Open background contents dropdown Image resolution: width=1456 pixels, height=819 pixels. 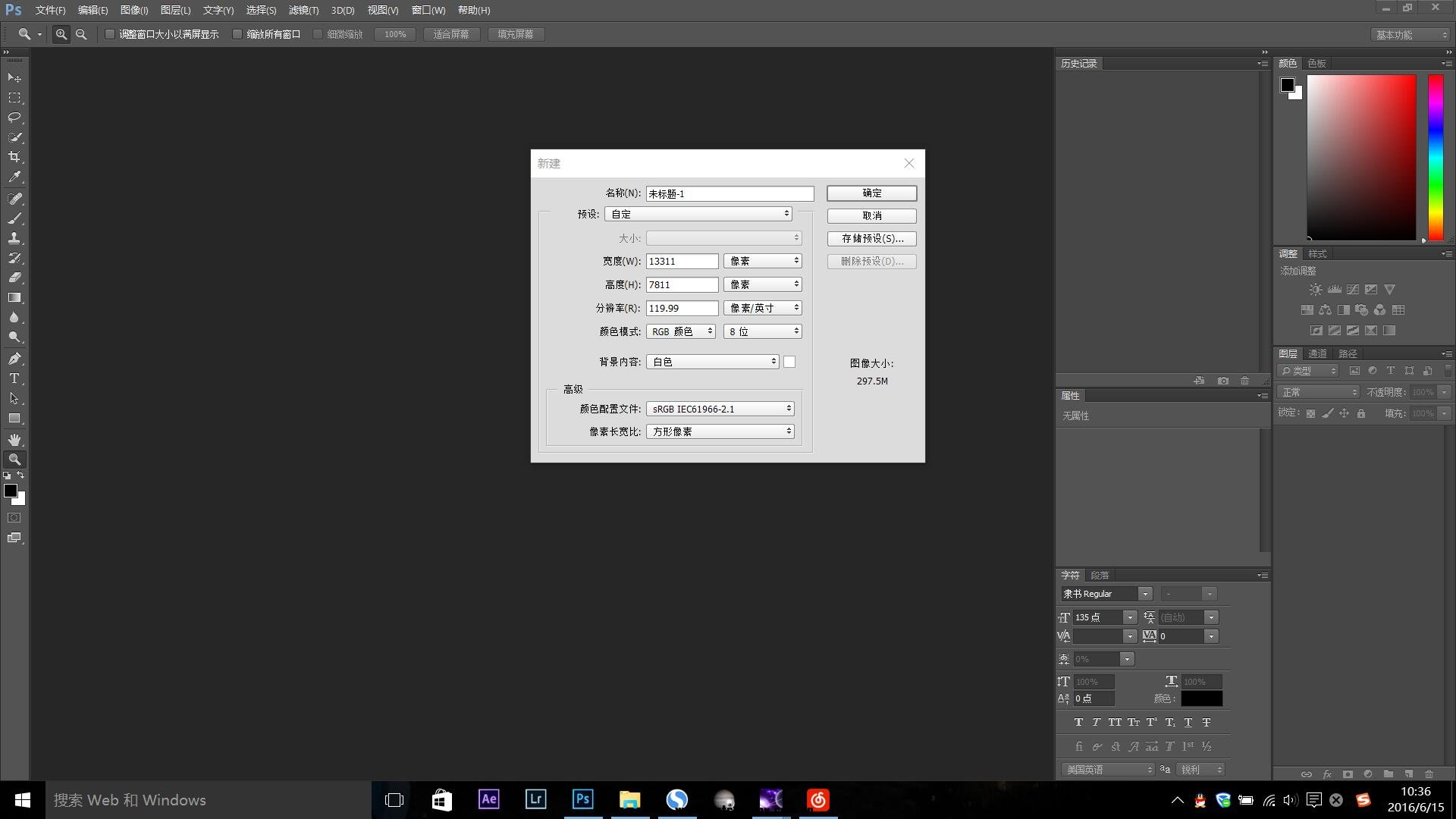713,362
